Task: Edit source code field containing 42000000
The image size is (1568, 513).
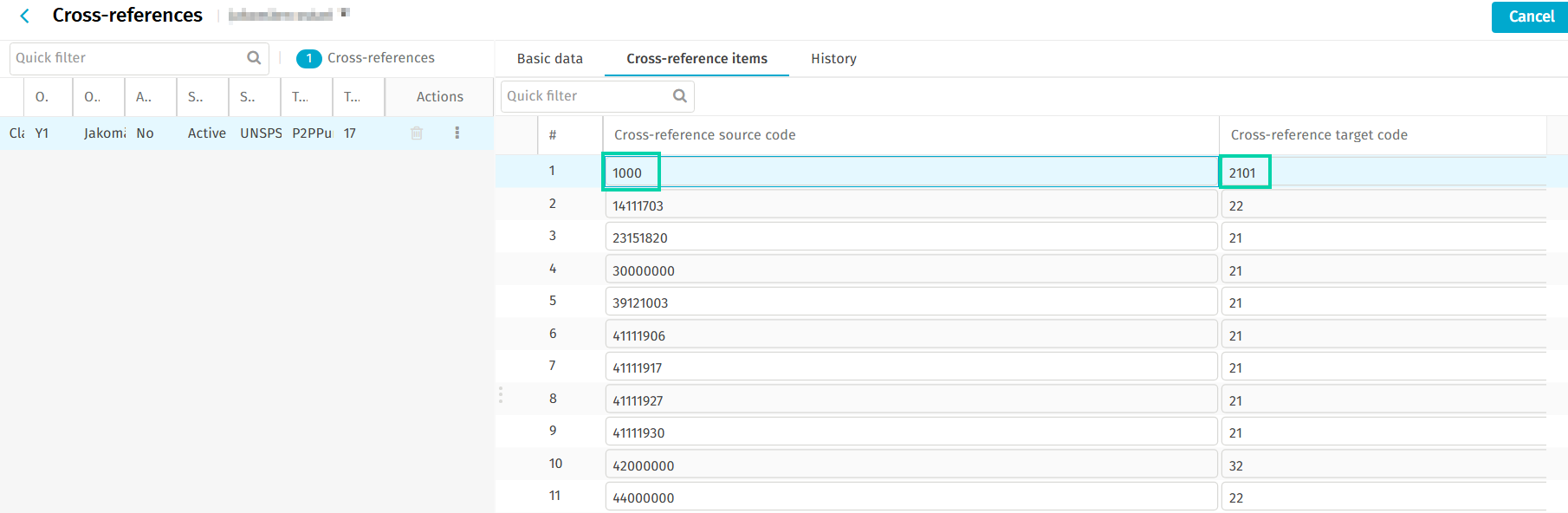Action: (910, 465)
